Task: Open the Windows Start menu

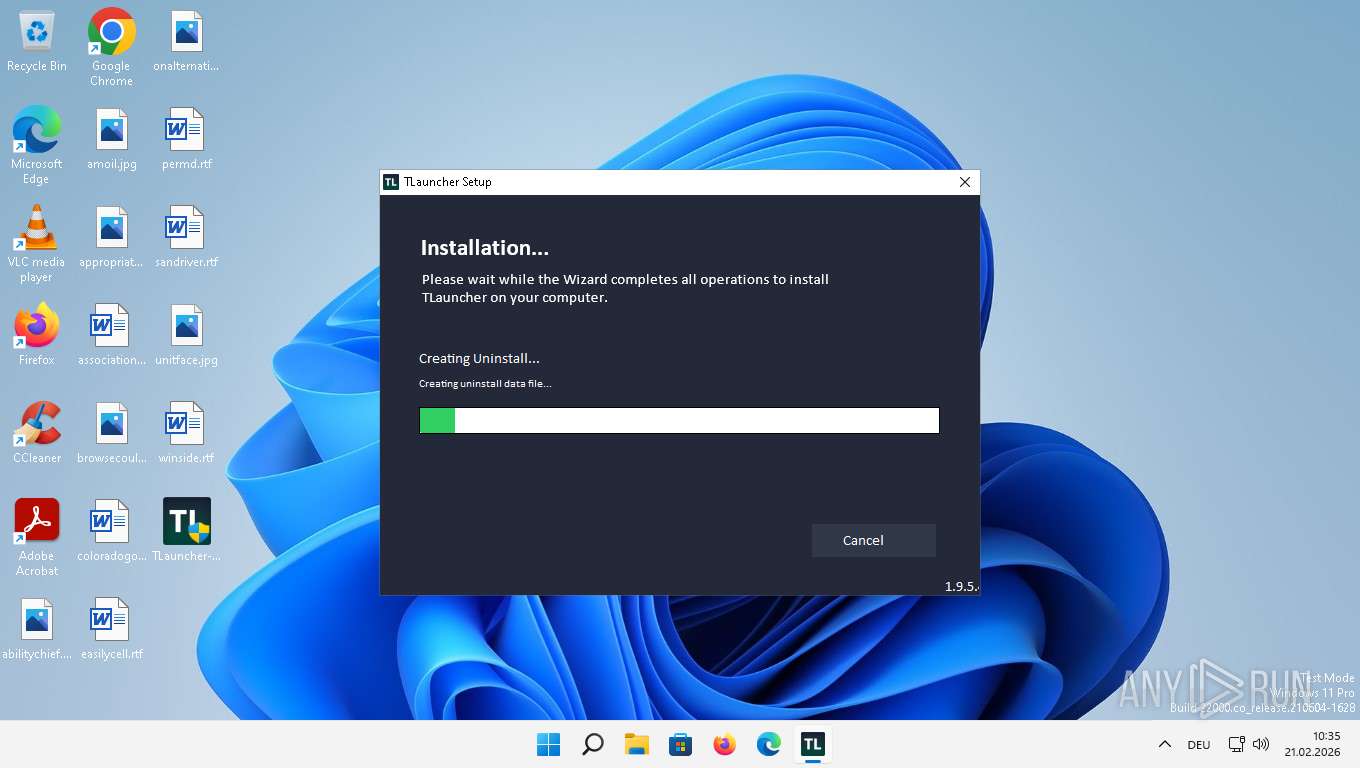Action: [548, 744]
